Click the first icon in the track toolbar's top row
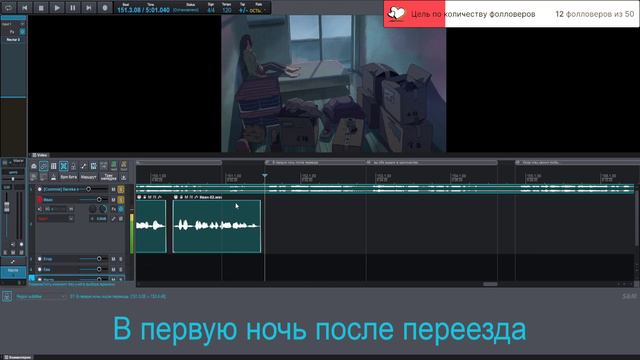The height and width of the screenshot is (360, 640). (34, 166)
